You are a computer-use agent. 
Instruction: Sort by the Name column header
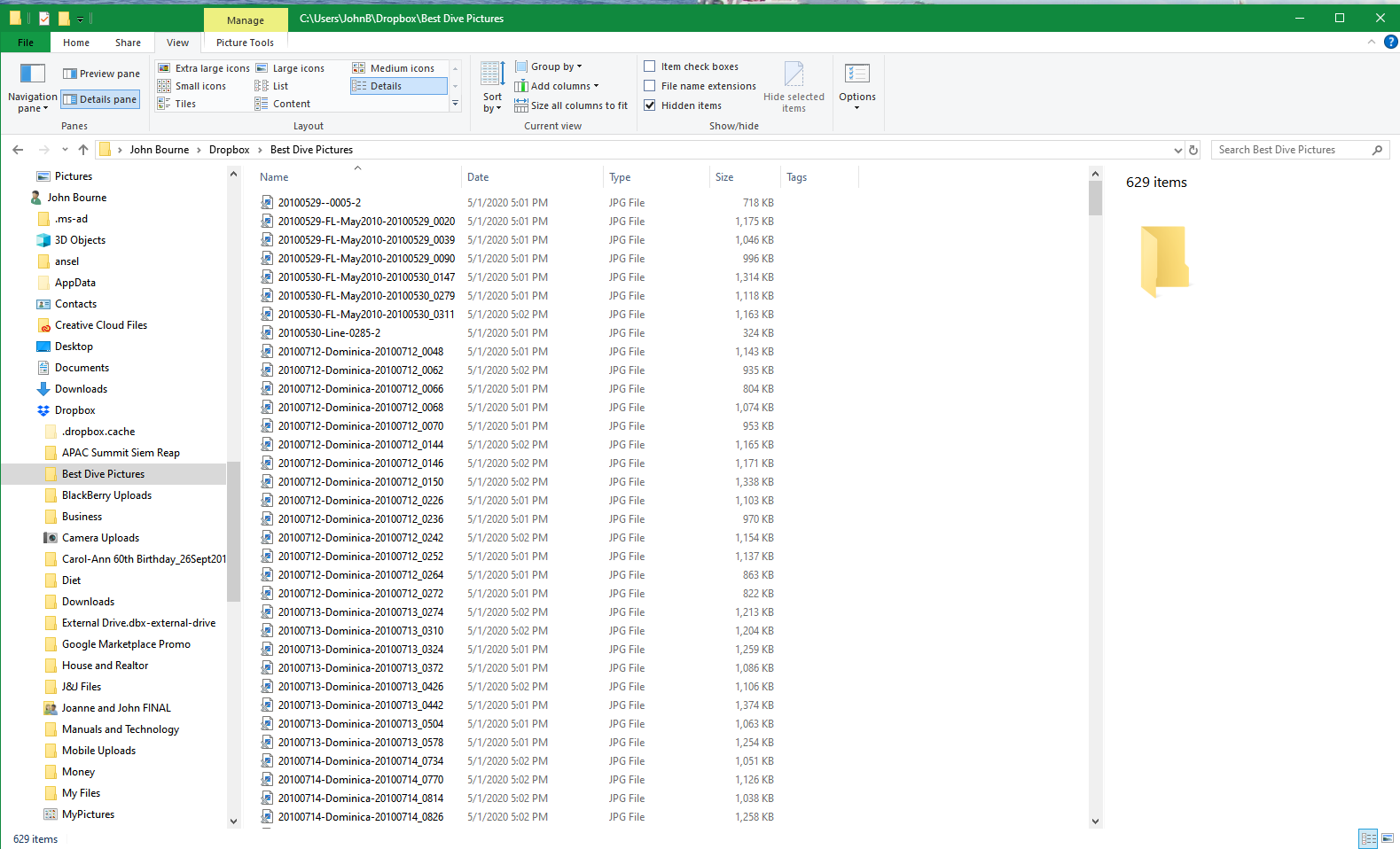click(358, 177)
